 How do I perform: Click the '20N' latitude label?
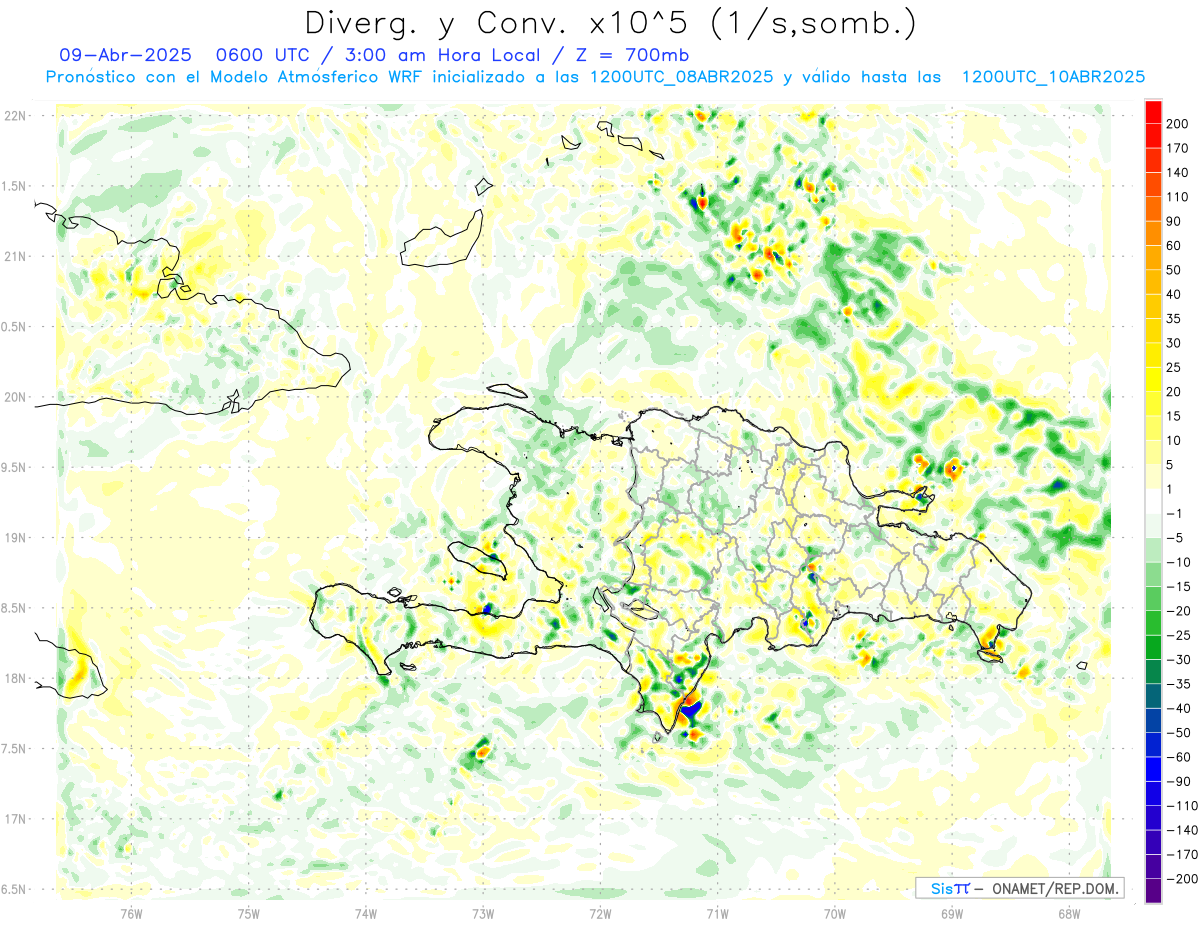14,397
